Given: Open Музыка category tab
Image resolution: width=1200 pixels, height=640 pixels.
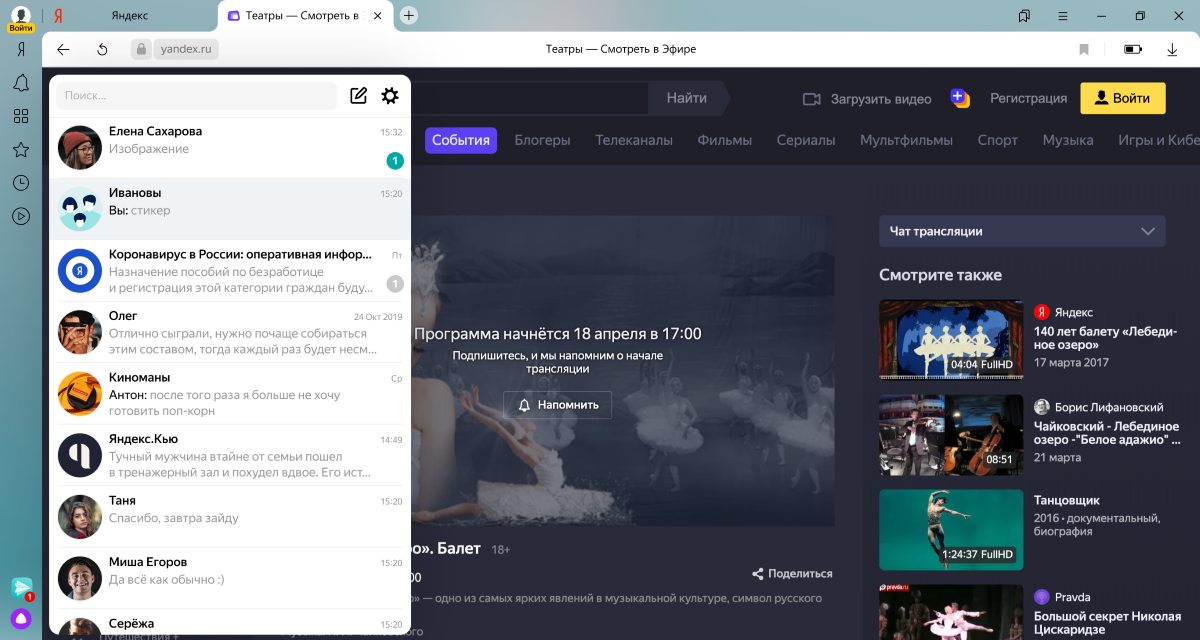Looking at the screenshot, I should [x=1068, y=140].
